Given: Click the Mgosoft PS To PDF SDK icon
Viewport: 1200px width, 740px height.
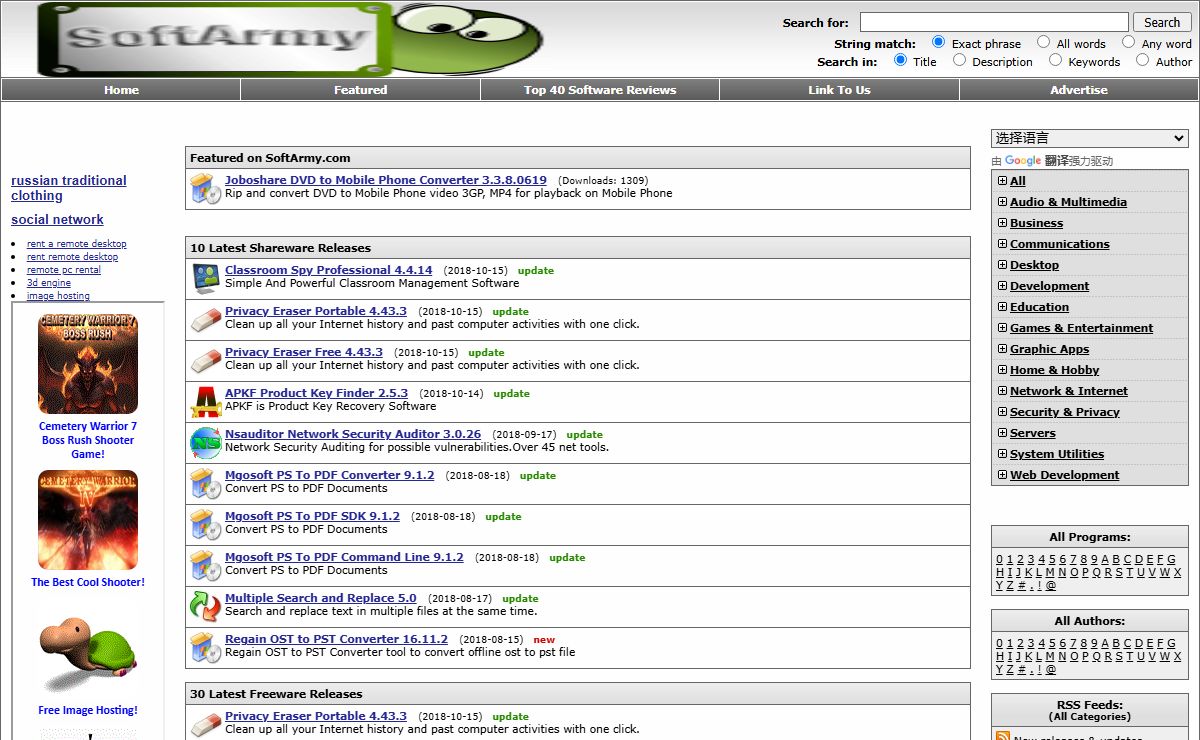Looking at the screenshot, I should click(x=205, y=524).
